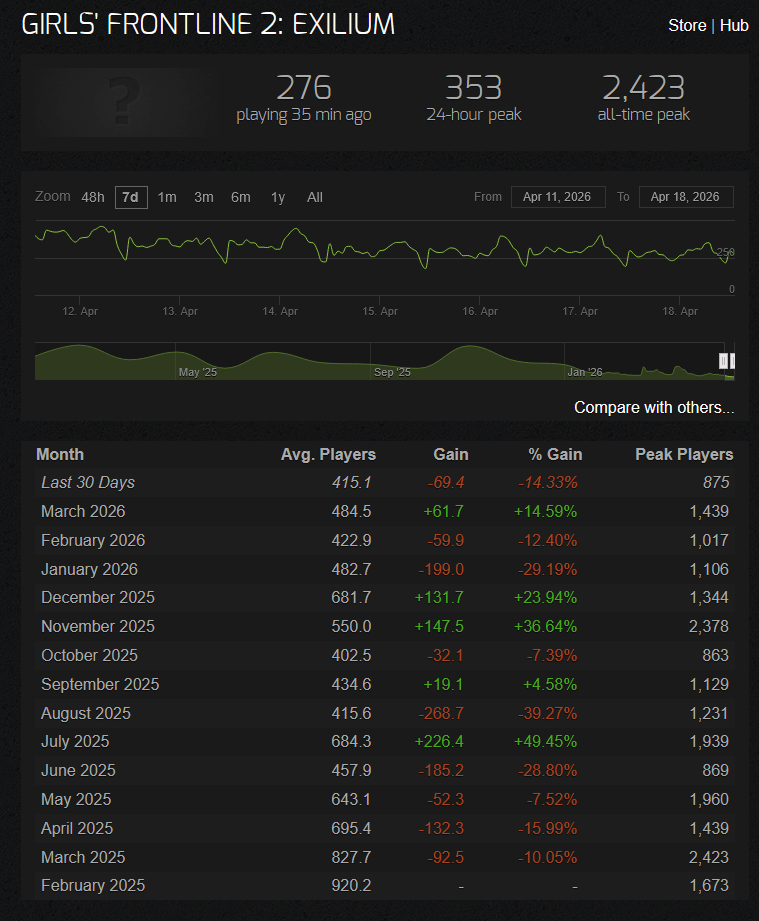This screenshot has width=759, height=921.
Task: Click the +36.64% gain value
Action: coord(545,626)
